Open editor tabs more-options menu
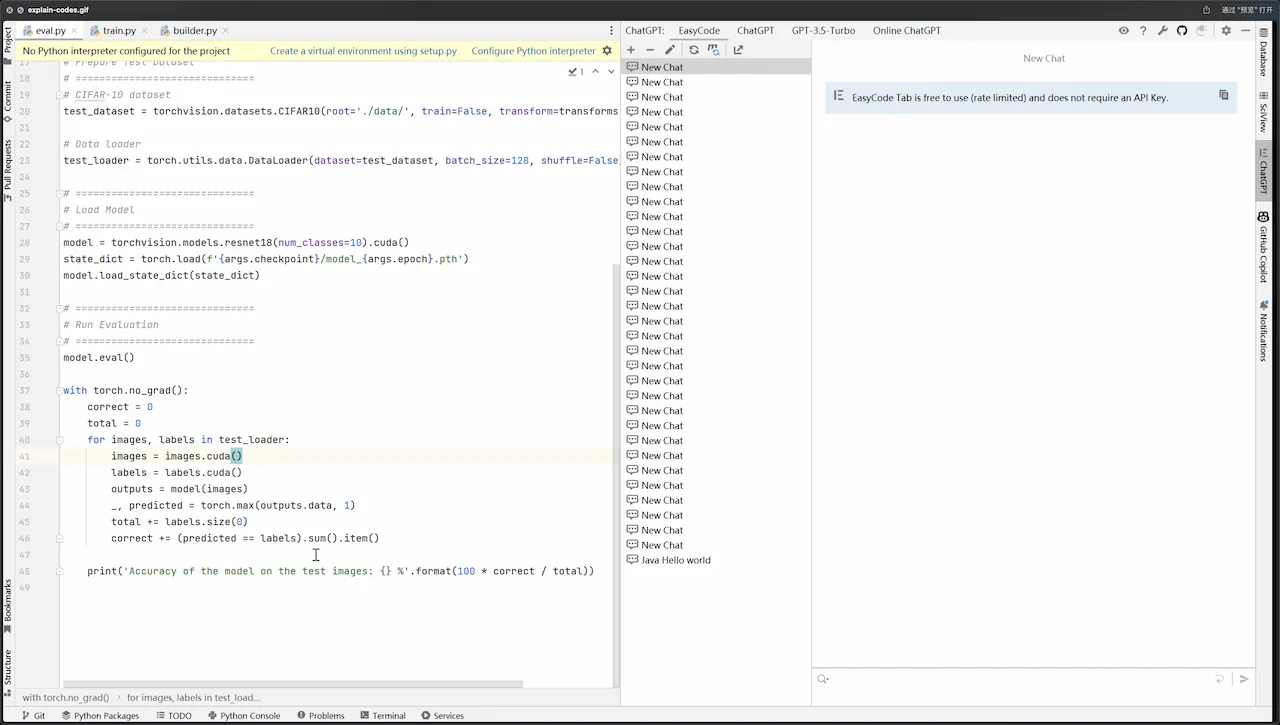 click(x=611, y=31)
